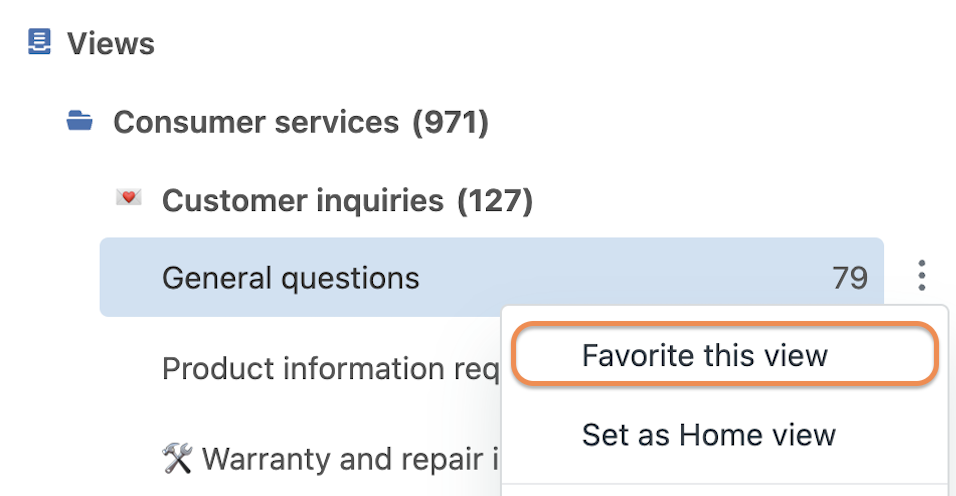Click the hammer and wrench emoji icon

(177, 458)
